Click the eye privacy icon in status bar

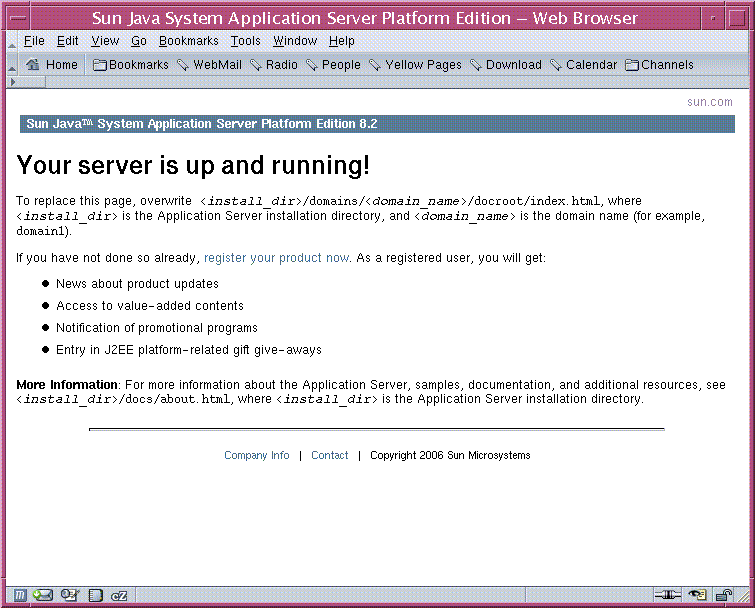697,595
